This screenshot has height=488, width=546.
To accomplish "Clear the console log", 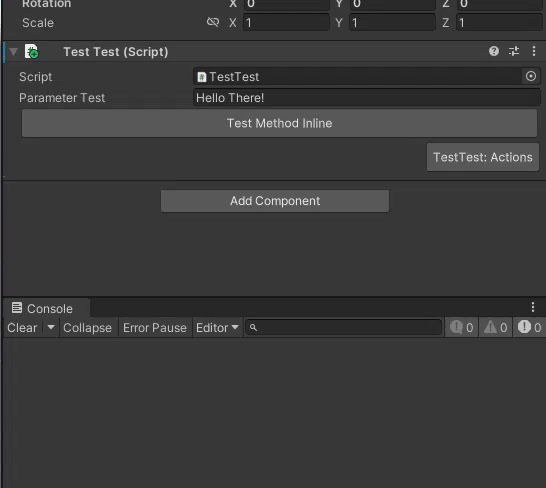I will 22,328.
